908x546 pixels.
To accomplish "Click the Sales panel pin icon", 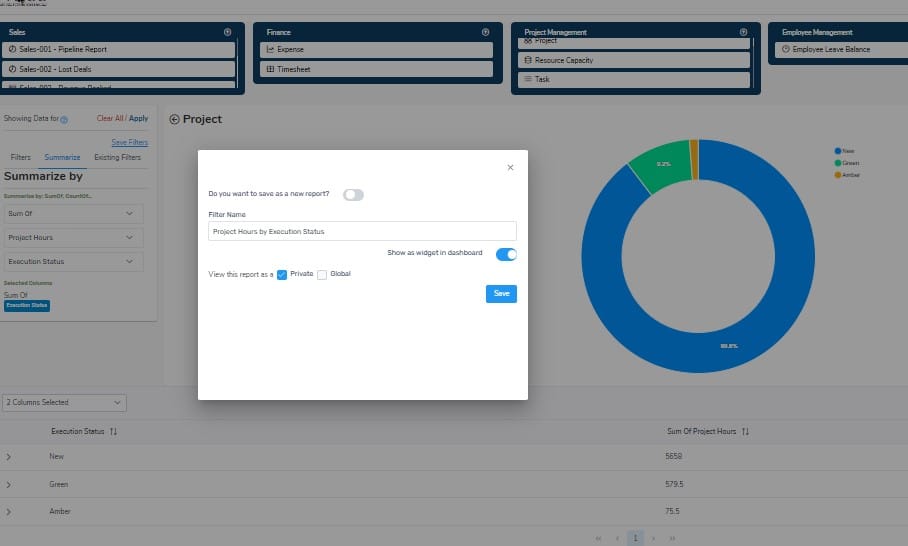I will [x=228, y=32].
